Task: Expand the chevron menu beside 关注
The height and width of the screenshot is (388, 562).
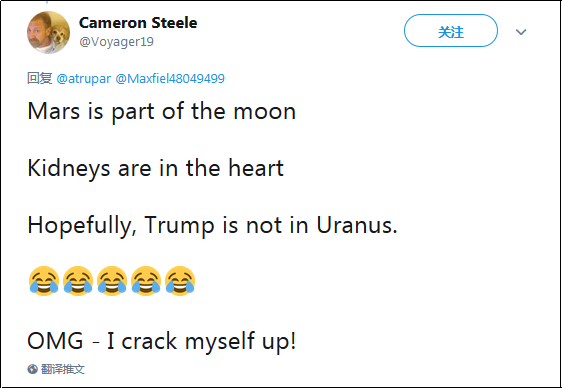Action: click(x=521, y=32)
